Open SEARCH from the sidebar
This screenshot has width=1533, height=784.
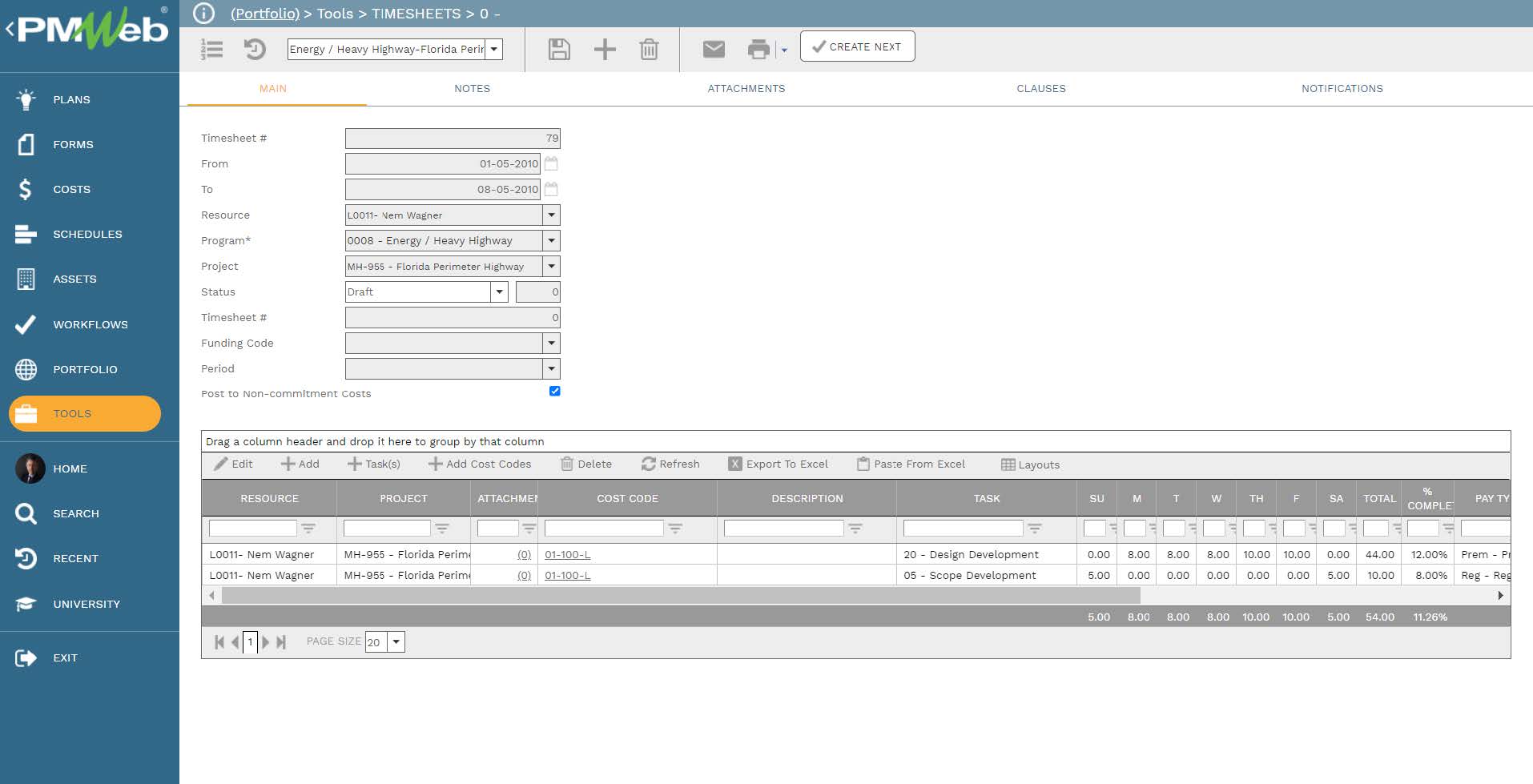[76, 513]
